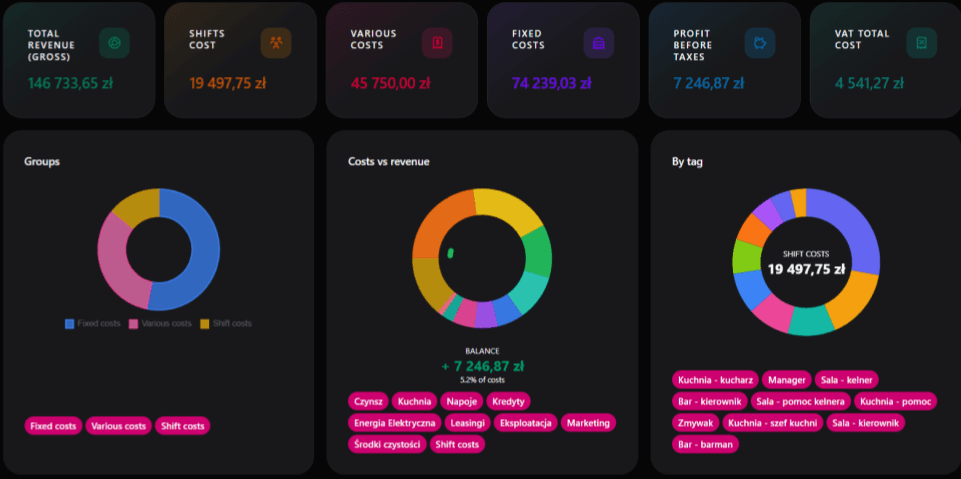Choose the Sala - kierownik tag
The image size is (961, 479).
[865, 423]
